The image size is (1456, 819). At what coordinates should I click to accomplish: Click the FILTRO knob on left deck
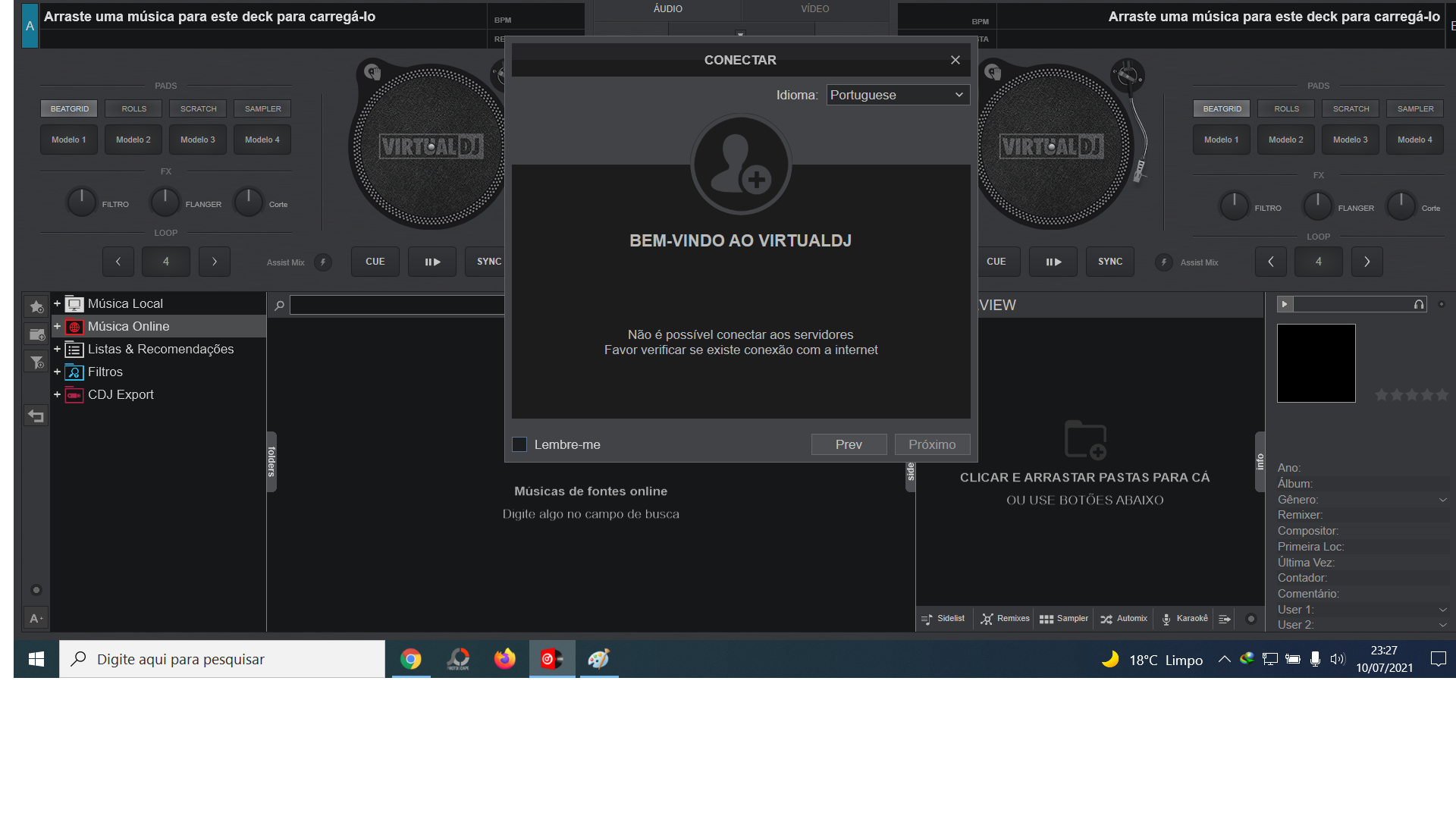pos(82,202)
